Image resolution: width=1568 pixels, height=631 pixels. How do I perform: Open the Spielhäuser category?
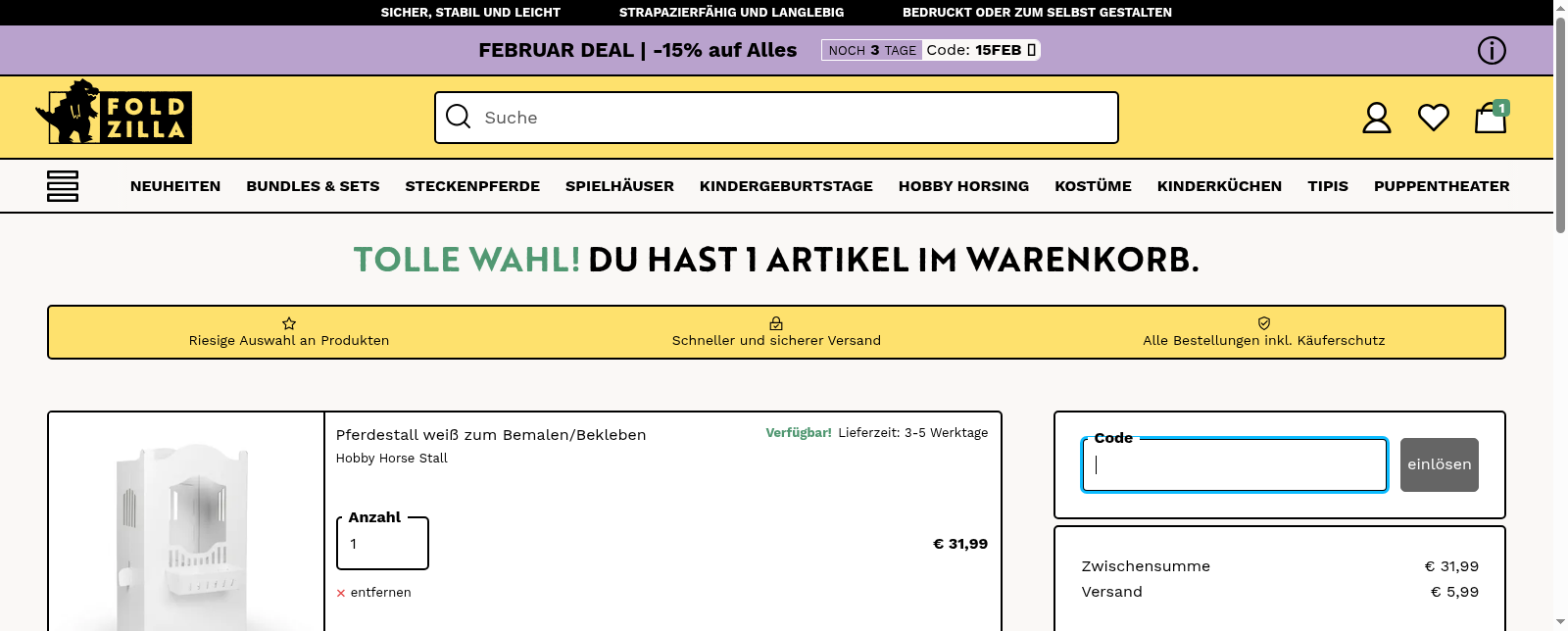619,186
